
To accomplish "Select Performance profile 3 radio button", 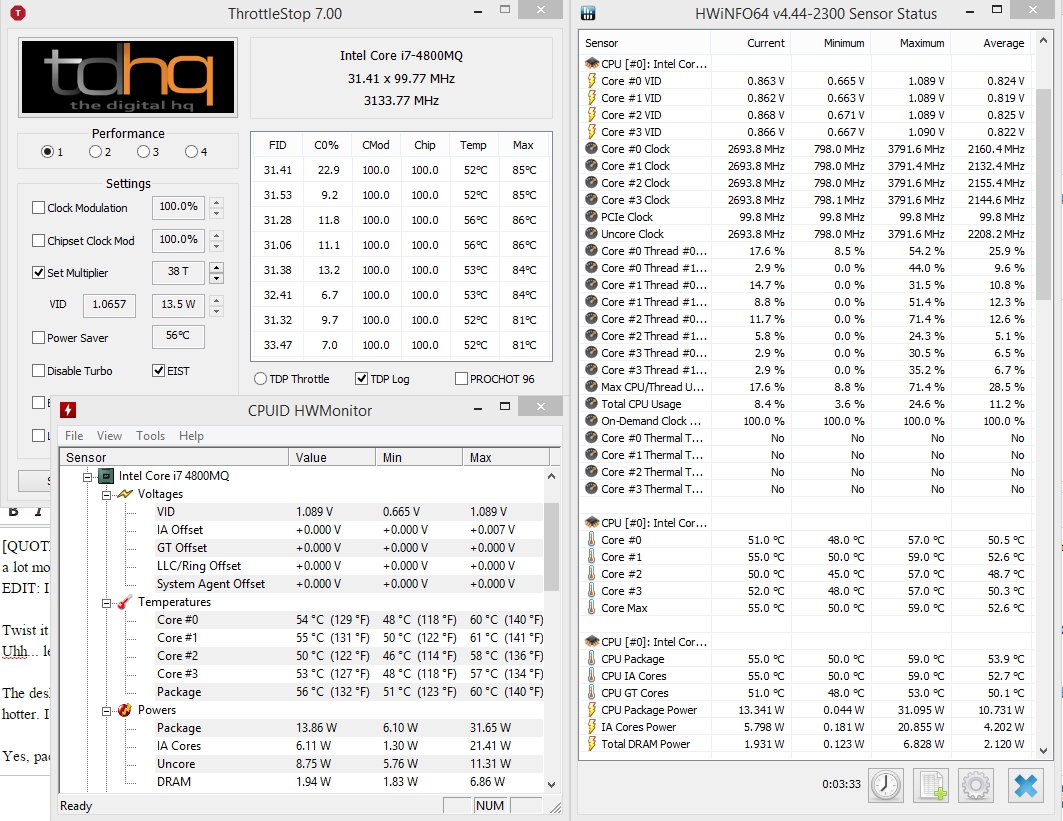I will click(x=143, y=152).
